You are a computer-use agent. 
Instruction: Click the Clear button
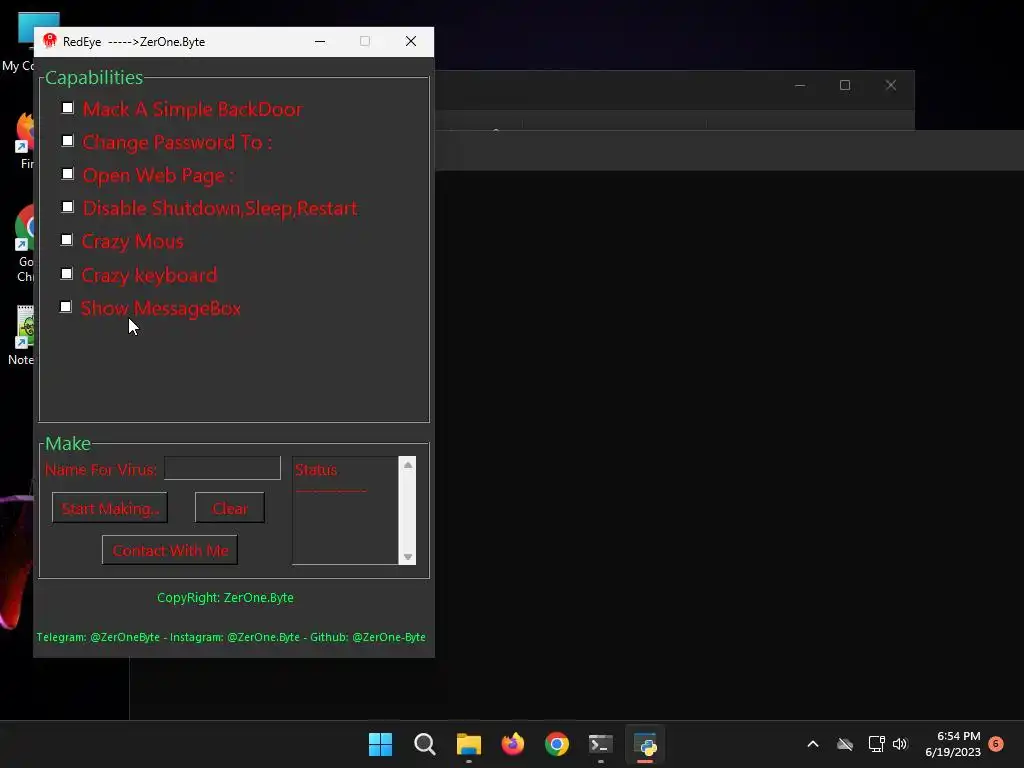[x=230, y=508]
